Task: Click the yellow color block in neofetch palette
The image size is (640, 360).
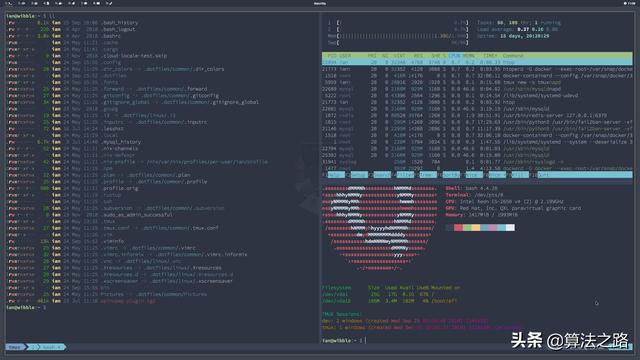Action: [476, 227]
